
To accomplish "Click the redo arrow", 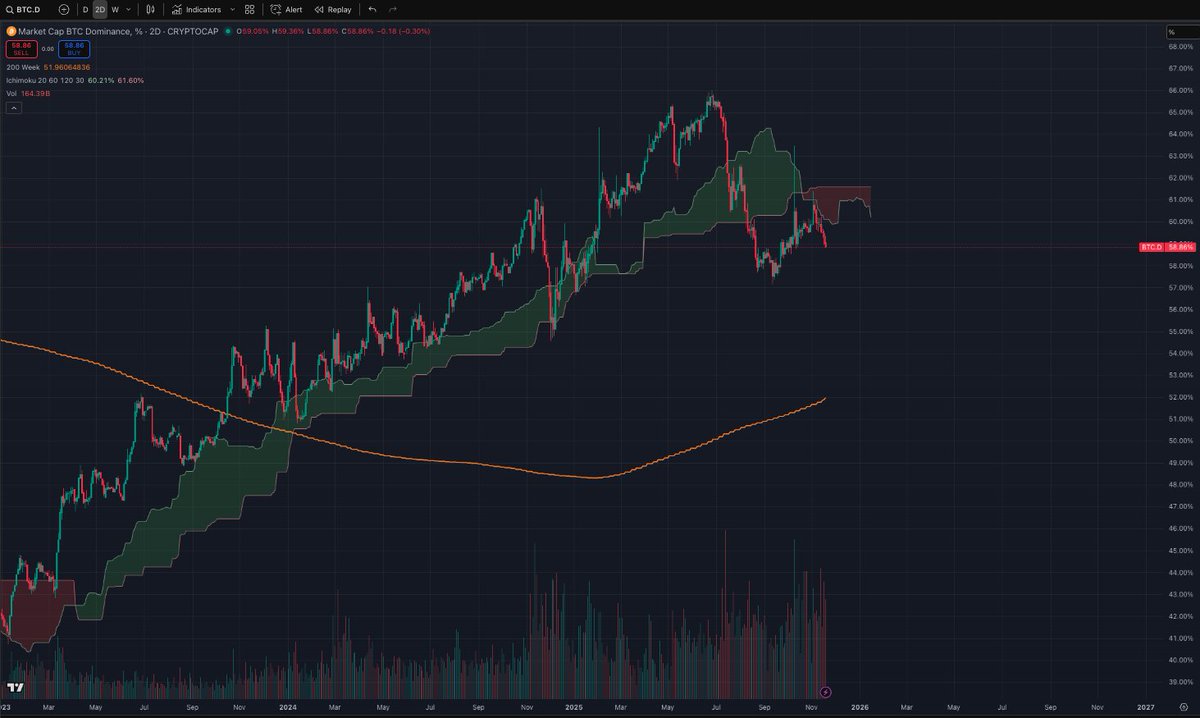I will pos(392,9).
